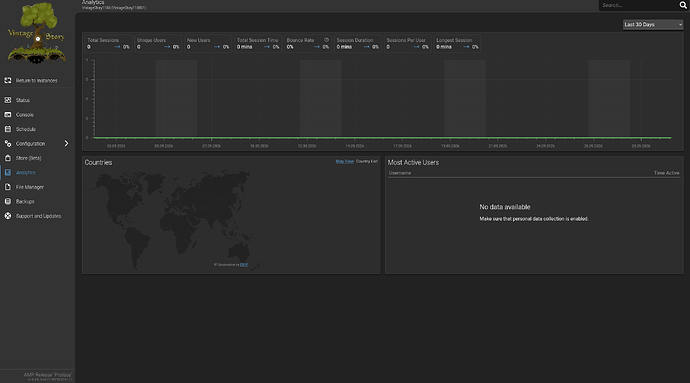Click the Session Duration stat card
This screenshot has width=690, height=383.
(357, 44)
